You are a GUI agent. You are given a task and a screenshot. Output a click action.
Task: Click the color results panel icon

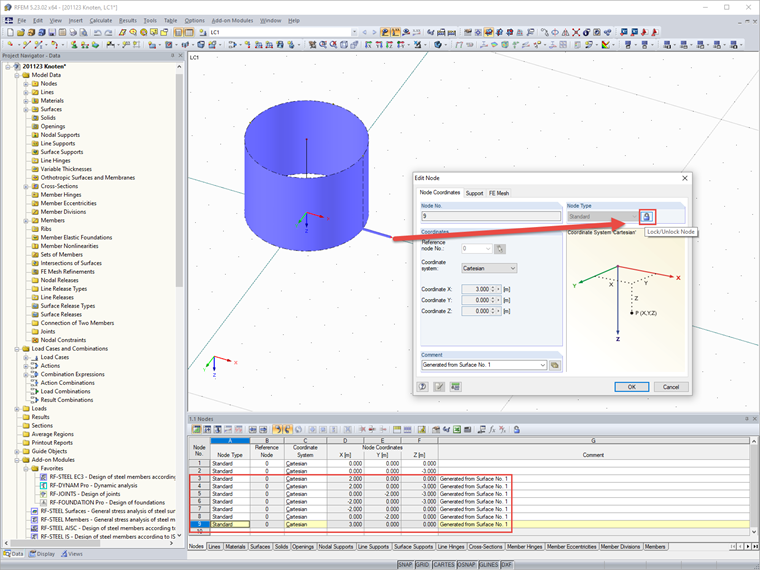point(606,45)
